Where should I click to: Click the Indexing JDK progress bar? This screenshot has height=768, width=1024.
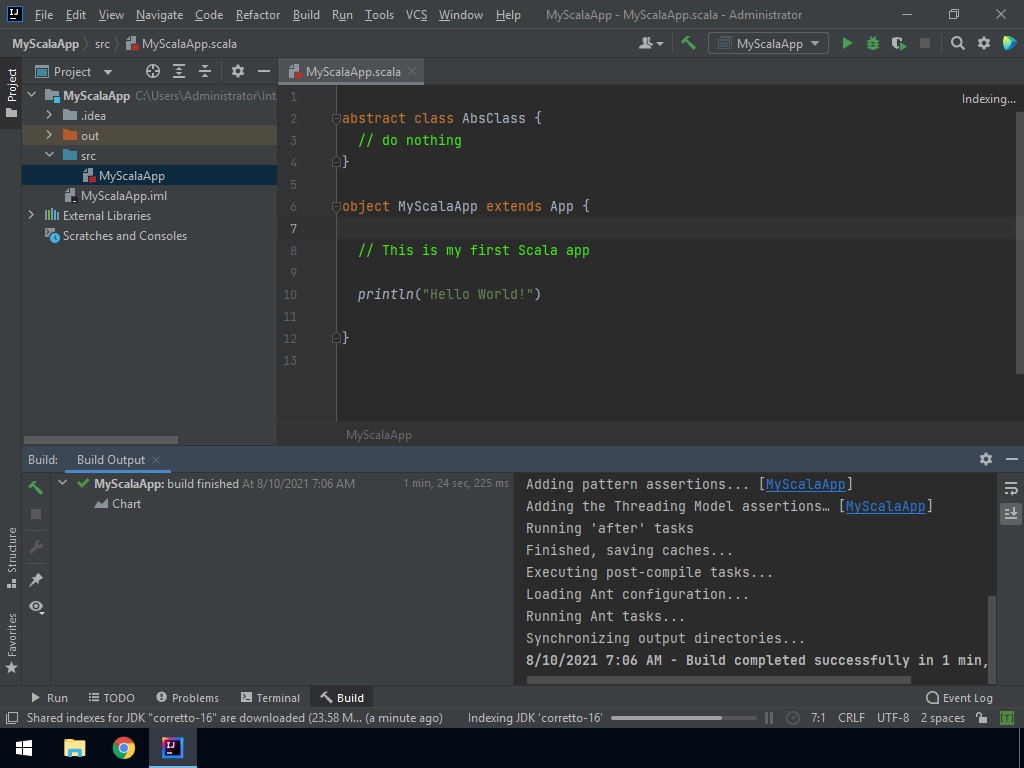click(x=685, y=718)
